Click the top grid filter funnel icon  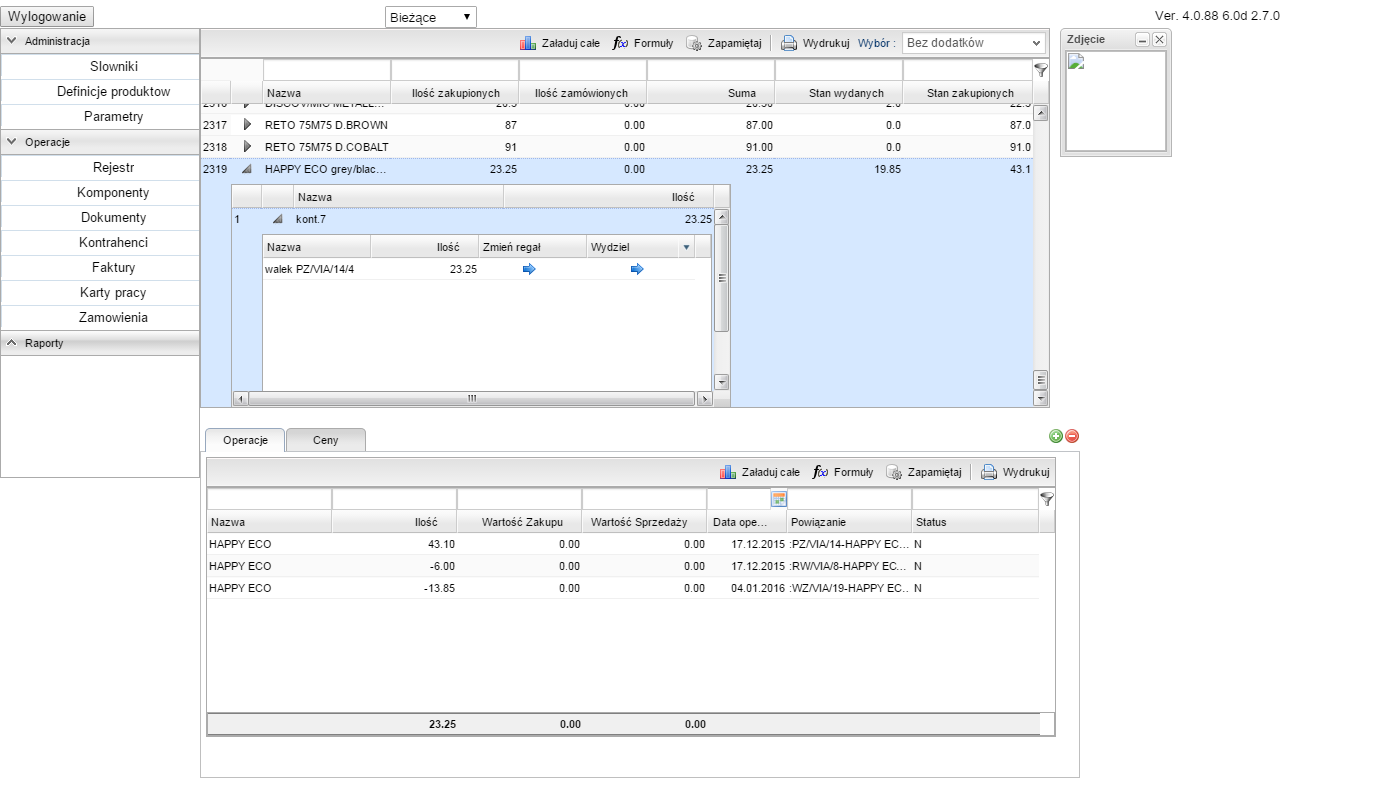click(x=1041, y=70)
